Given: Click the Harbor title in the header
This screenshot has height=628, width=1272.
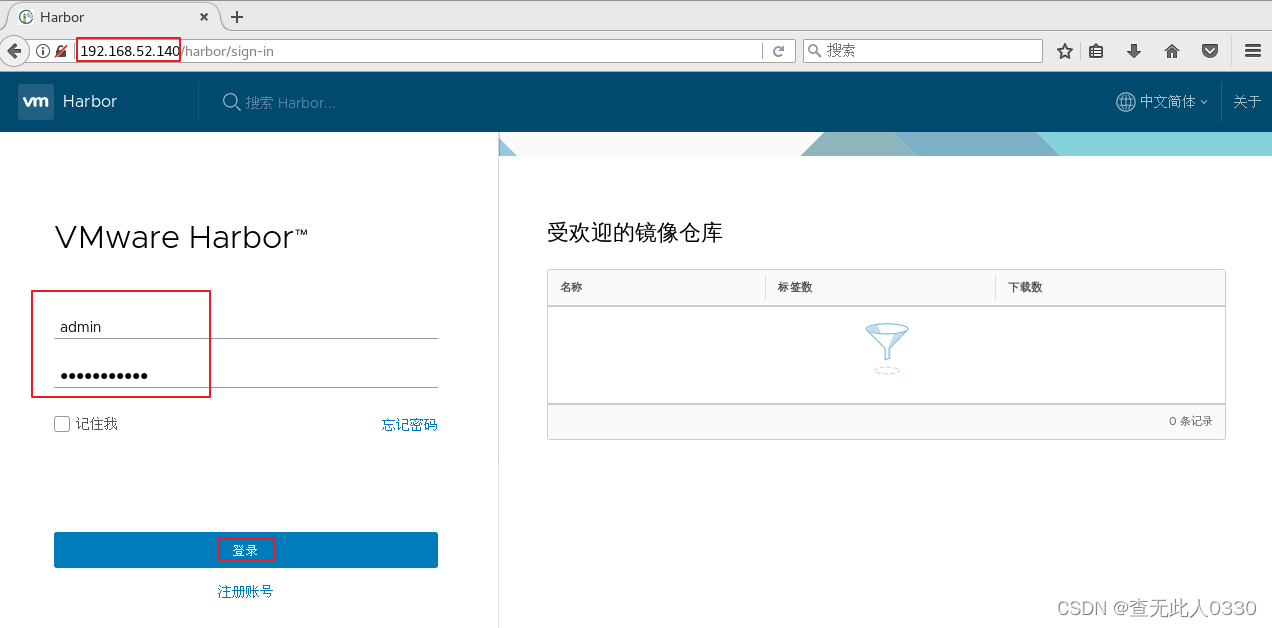Looking at the screenshot, I should [90, 102].
